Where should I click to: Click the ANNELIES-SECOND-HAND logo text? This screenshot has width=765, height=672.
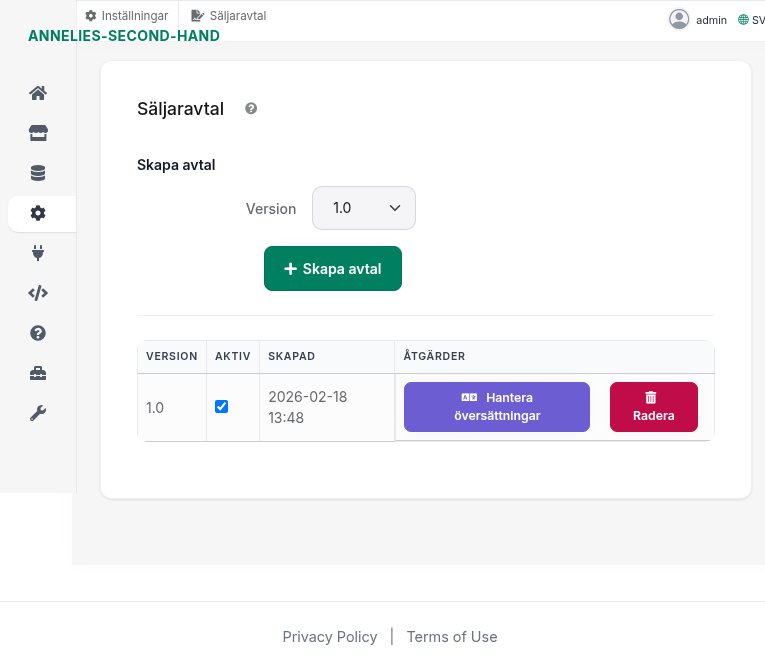124,36
